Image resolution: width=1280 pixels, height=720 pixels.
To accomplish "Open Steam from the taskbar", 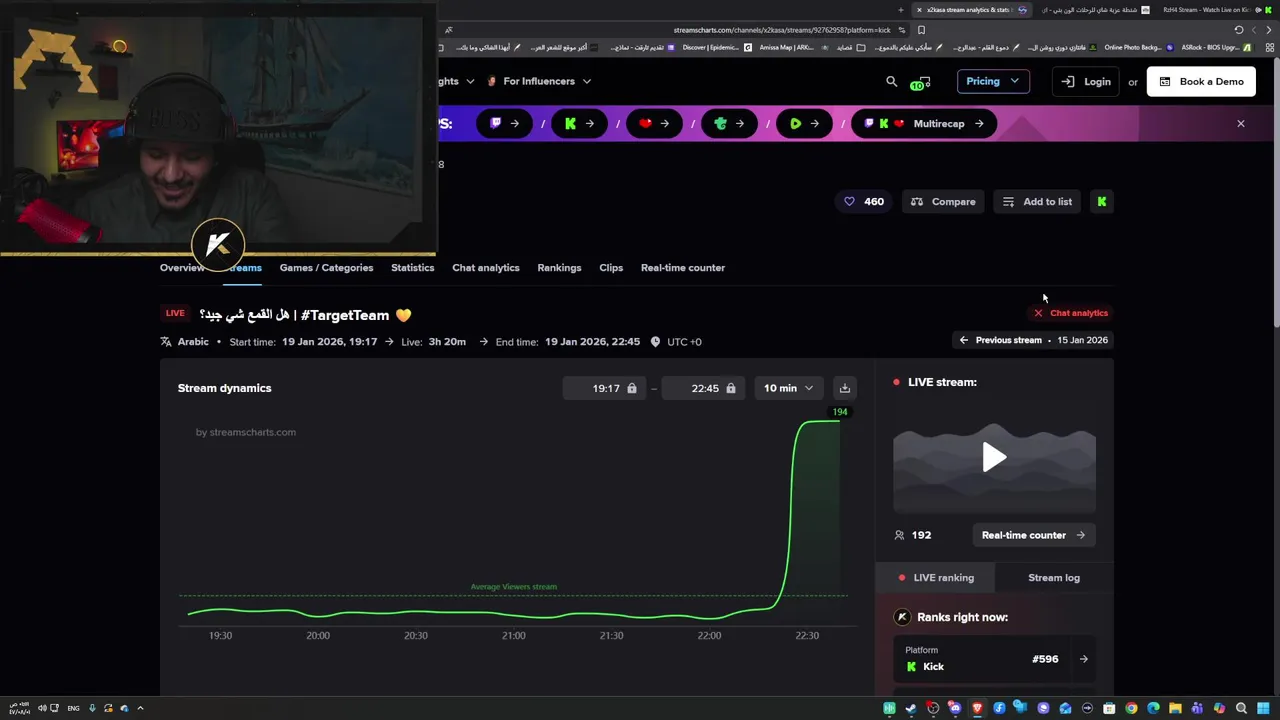I will coord(911,708).
